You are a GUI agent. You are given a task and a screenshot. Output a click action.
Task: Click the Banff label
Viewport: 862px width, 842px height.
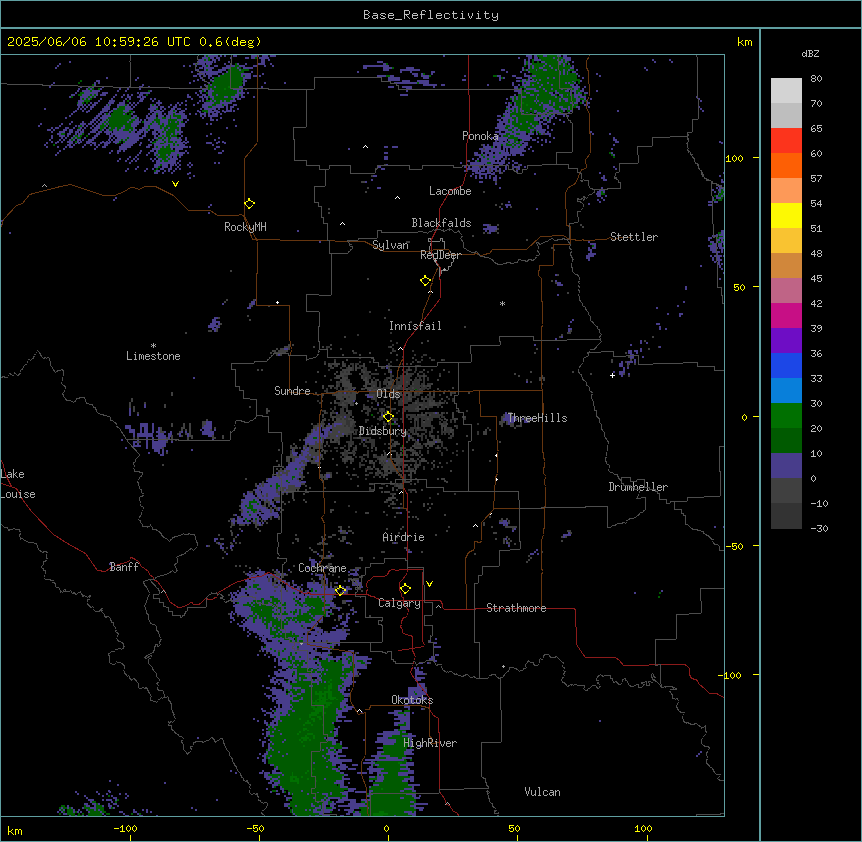(124, 567)
